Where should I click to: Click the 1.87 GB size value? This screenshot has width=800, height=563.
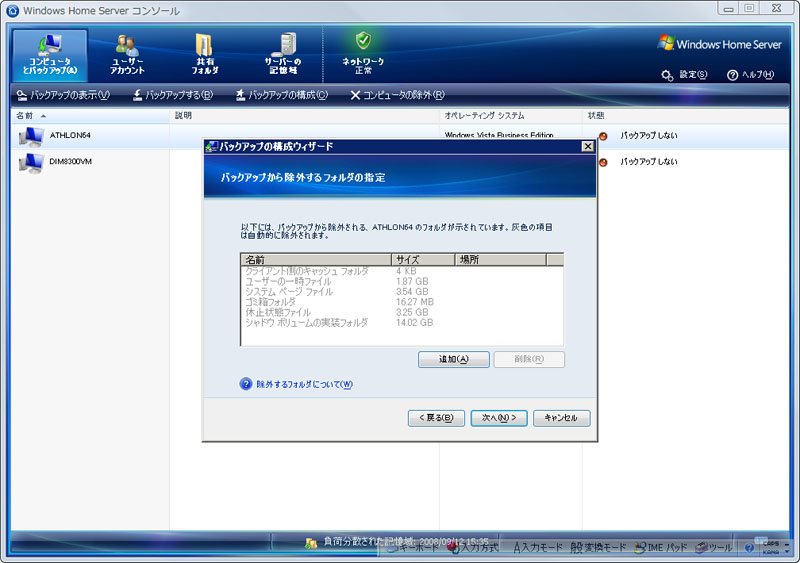pyautogui.click(x=412, y=281)
